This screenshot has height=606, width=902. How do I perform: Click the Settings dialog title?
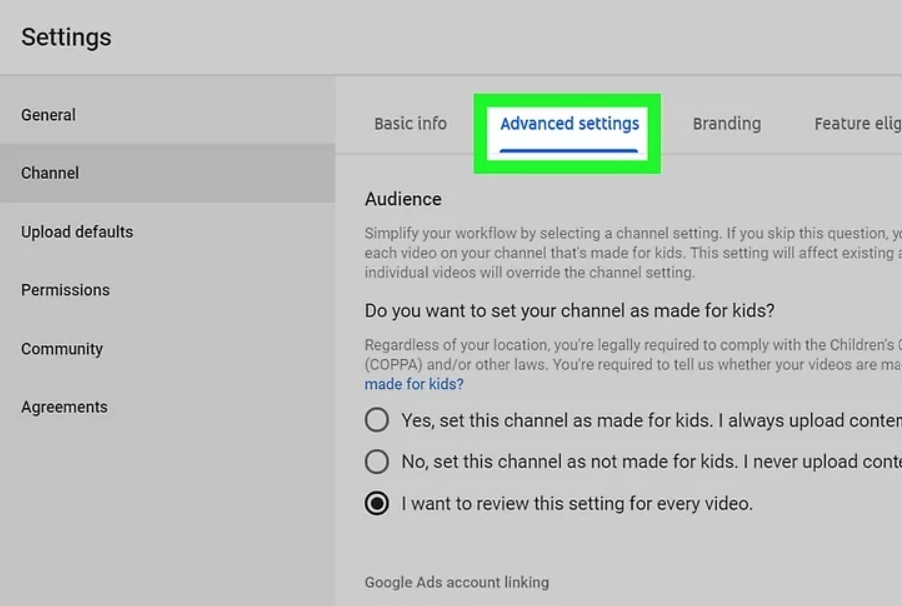pos(66,37)
